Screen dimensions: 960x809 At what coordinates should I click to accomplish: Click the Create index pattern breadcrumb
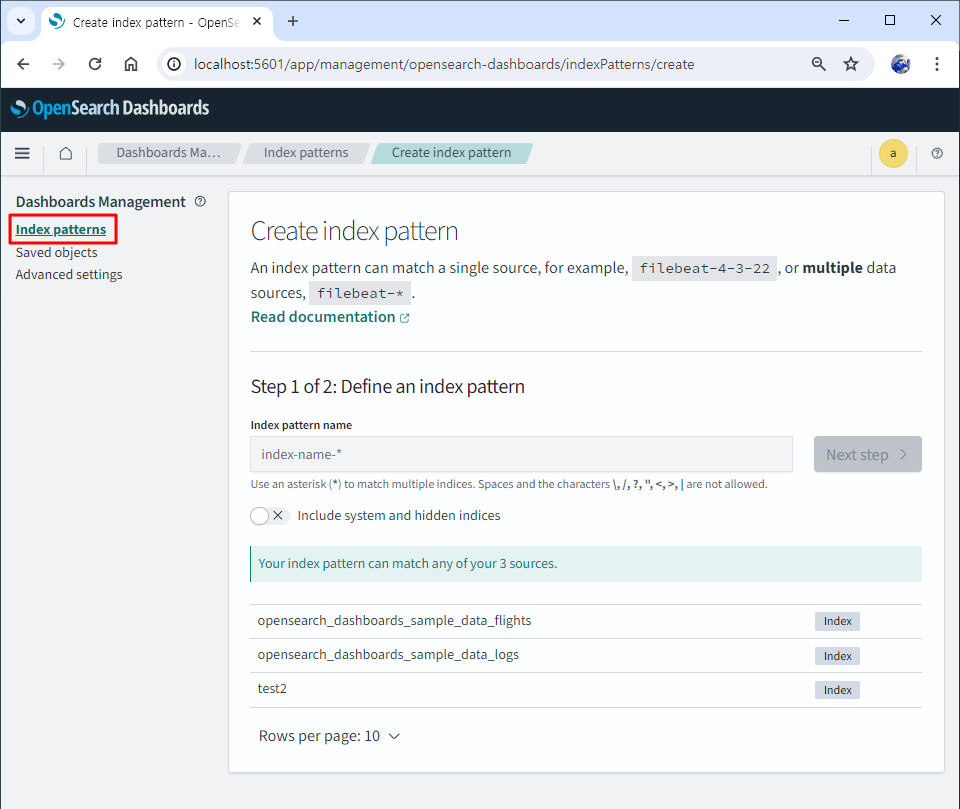451,153
